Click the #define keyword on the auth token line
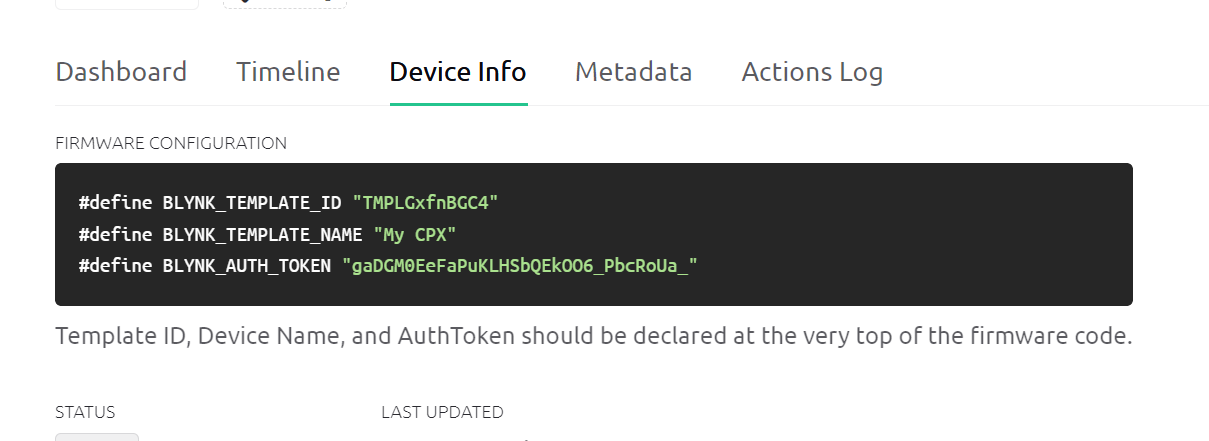This screenshot has width=1209, height=441. click(x=115, y=266)
